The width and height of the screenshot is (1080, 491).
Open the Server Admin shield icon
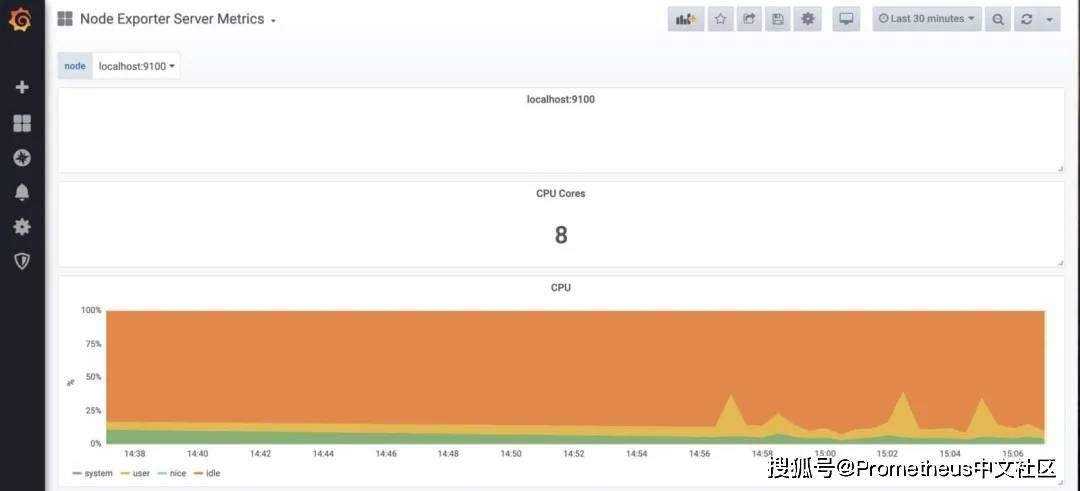click(22, 261)
